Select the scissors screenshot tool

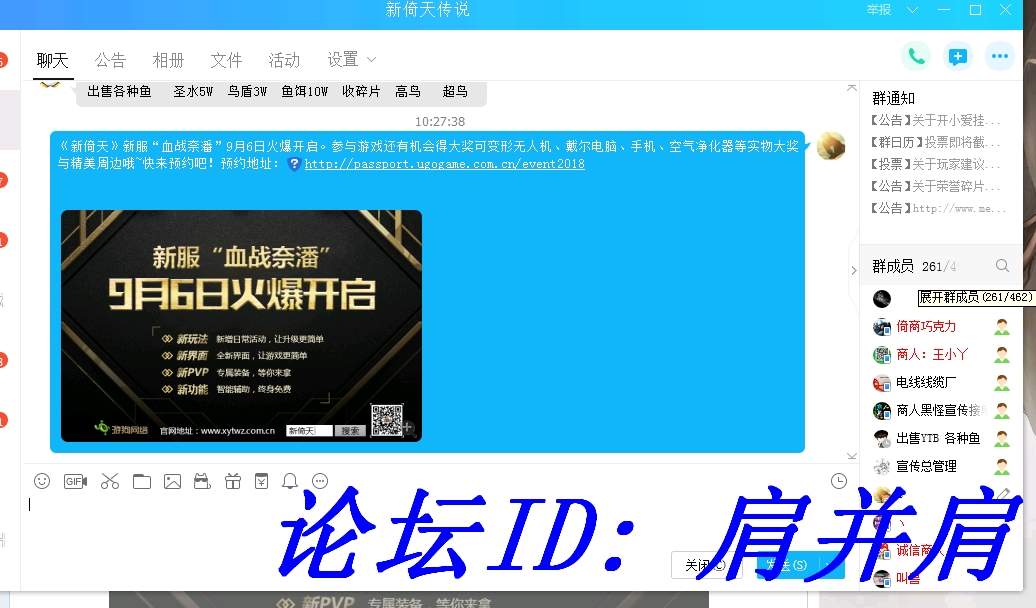(109, 481)
